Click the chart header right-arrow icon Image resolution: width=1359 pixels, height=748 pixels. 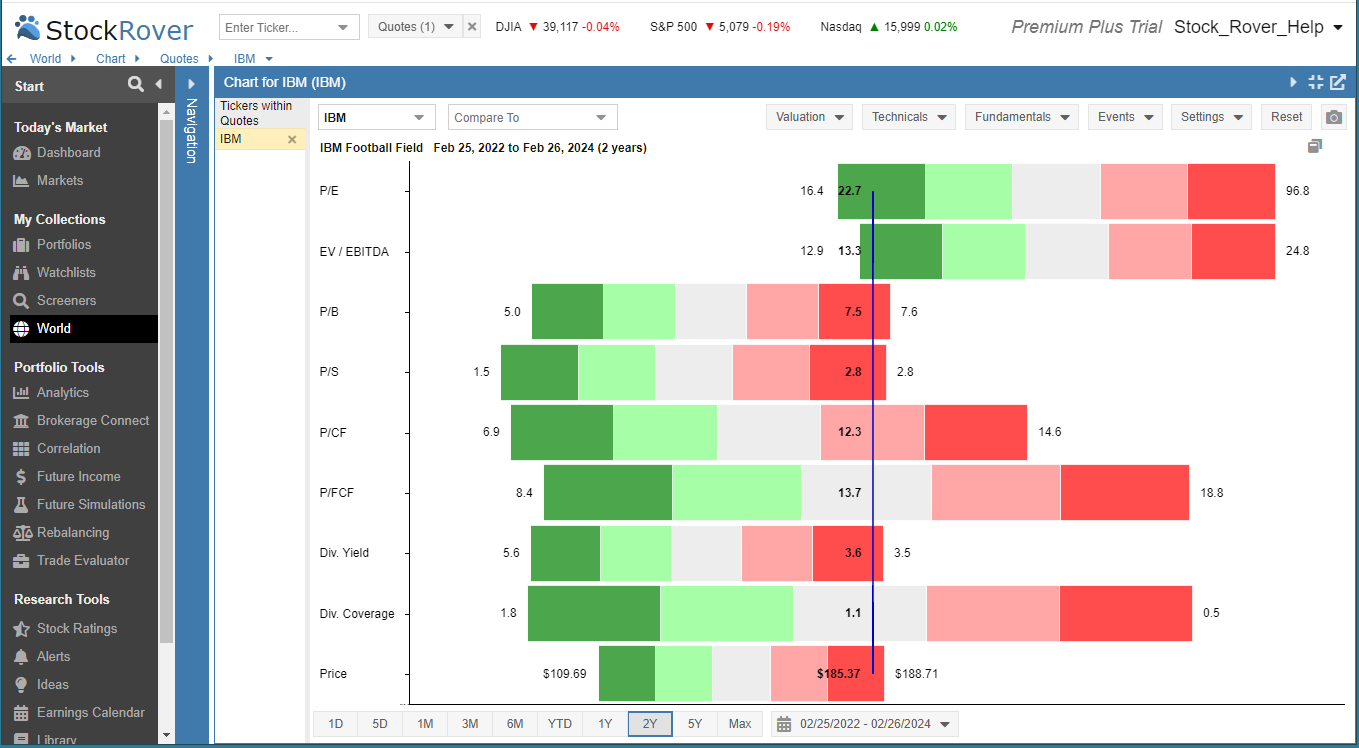coord(1293,82)
